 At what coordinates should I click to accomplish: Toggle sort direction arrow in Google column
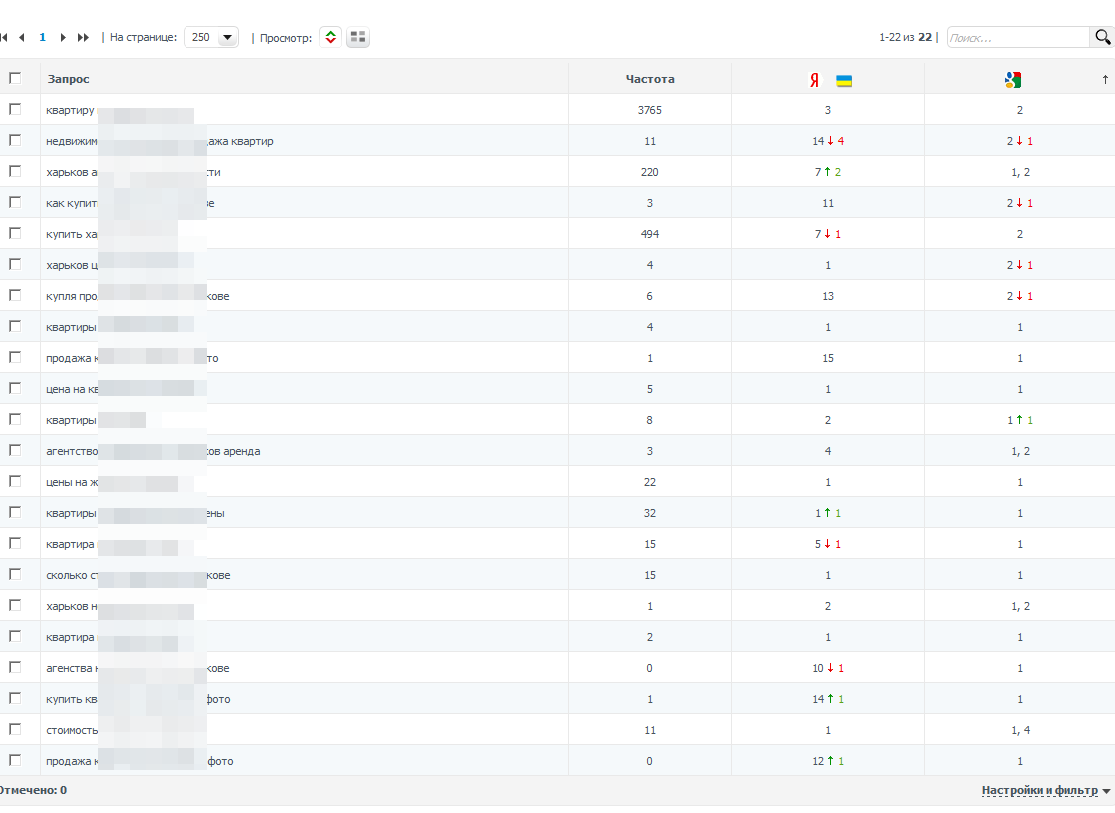(x=1105, y=80)
